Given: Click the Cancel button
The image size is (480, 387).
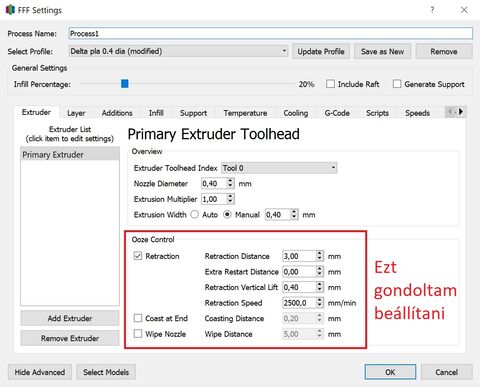Looking at the screenshot, I should pos(446,372).
